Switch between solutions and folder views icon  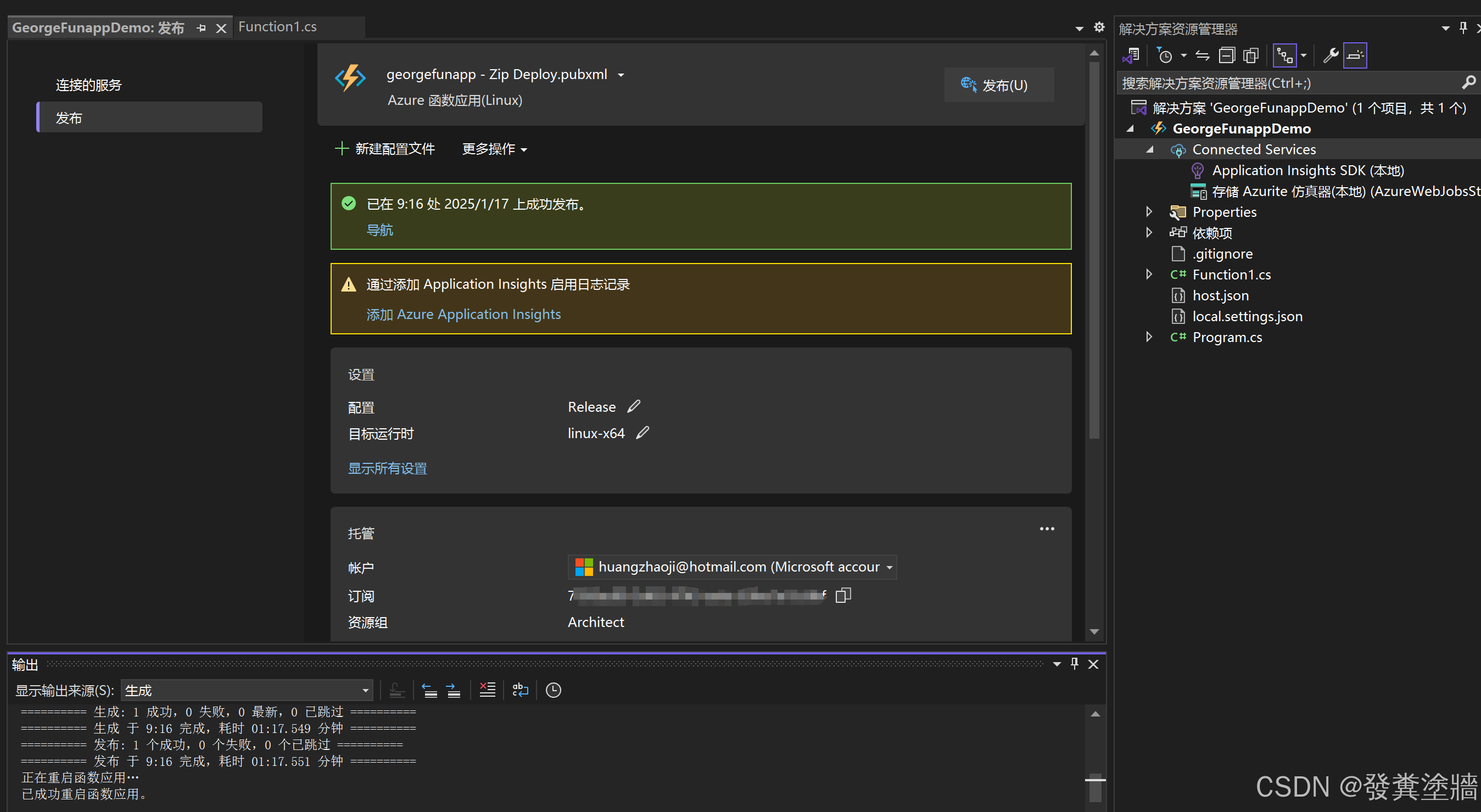[x=1131, y=56]
